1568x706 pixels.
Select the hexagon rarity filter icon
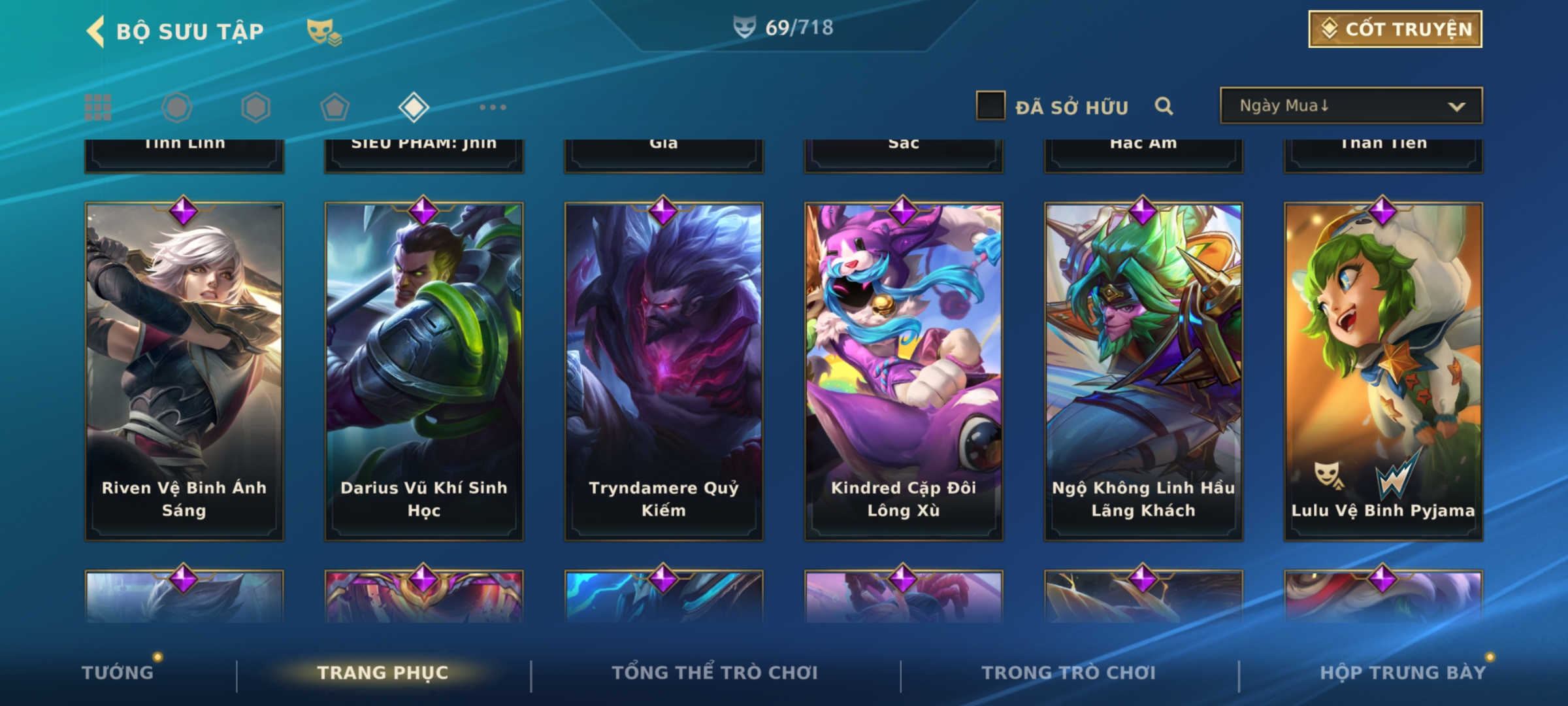255,107
